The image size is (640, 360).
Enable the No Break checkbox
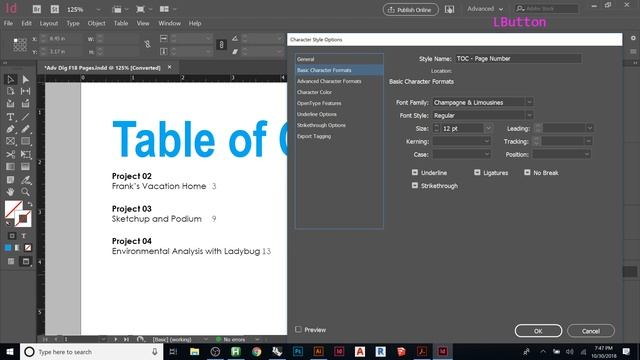[x=527, y=173]
